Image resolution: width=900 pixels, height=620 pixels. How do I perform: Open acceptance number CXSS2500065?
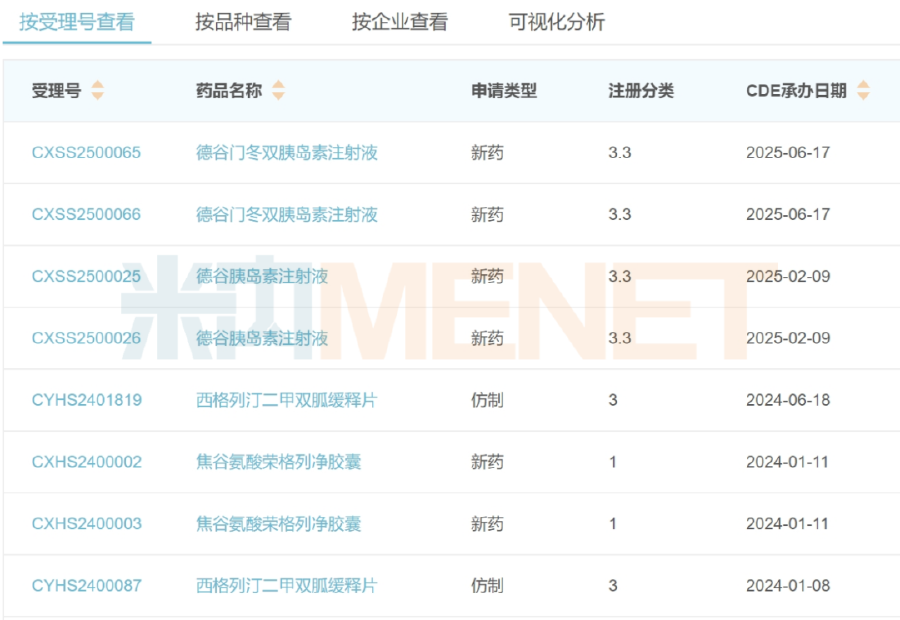click(86, 153)
